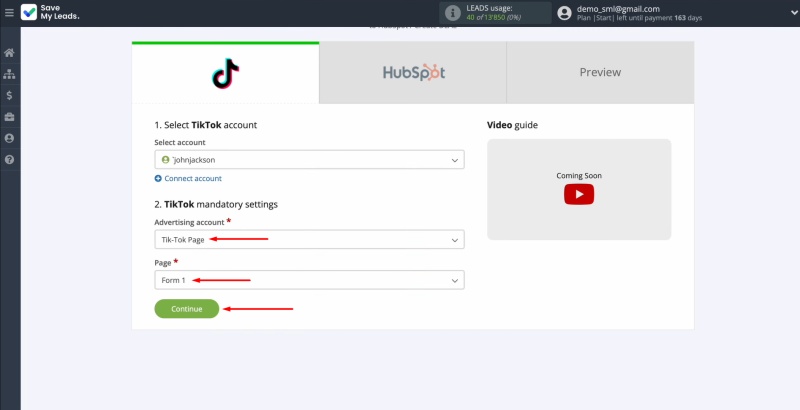Viewport: 800px width, 410px height.
Task: Click the account avatar icon in header
Action: 564,13
